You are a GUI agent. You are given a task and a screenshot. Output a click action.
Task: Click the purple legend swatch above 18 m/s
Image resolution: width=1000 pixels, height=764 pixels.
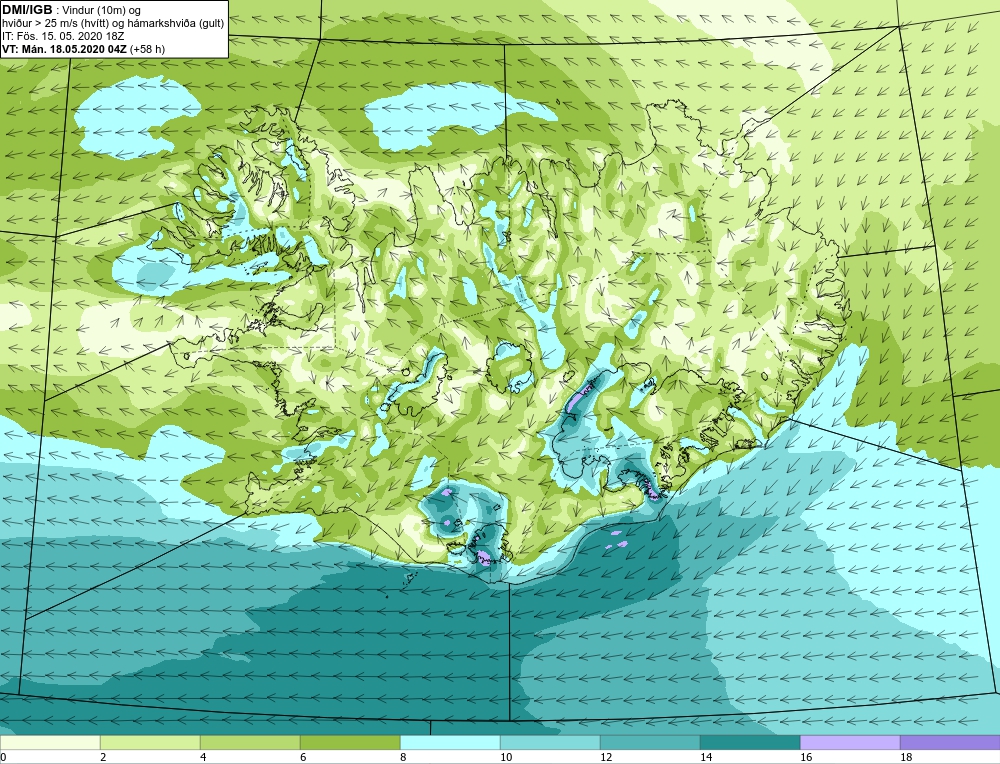(x=950, y=742)
